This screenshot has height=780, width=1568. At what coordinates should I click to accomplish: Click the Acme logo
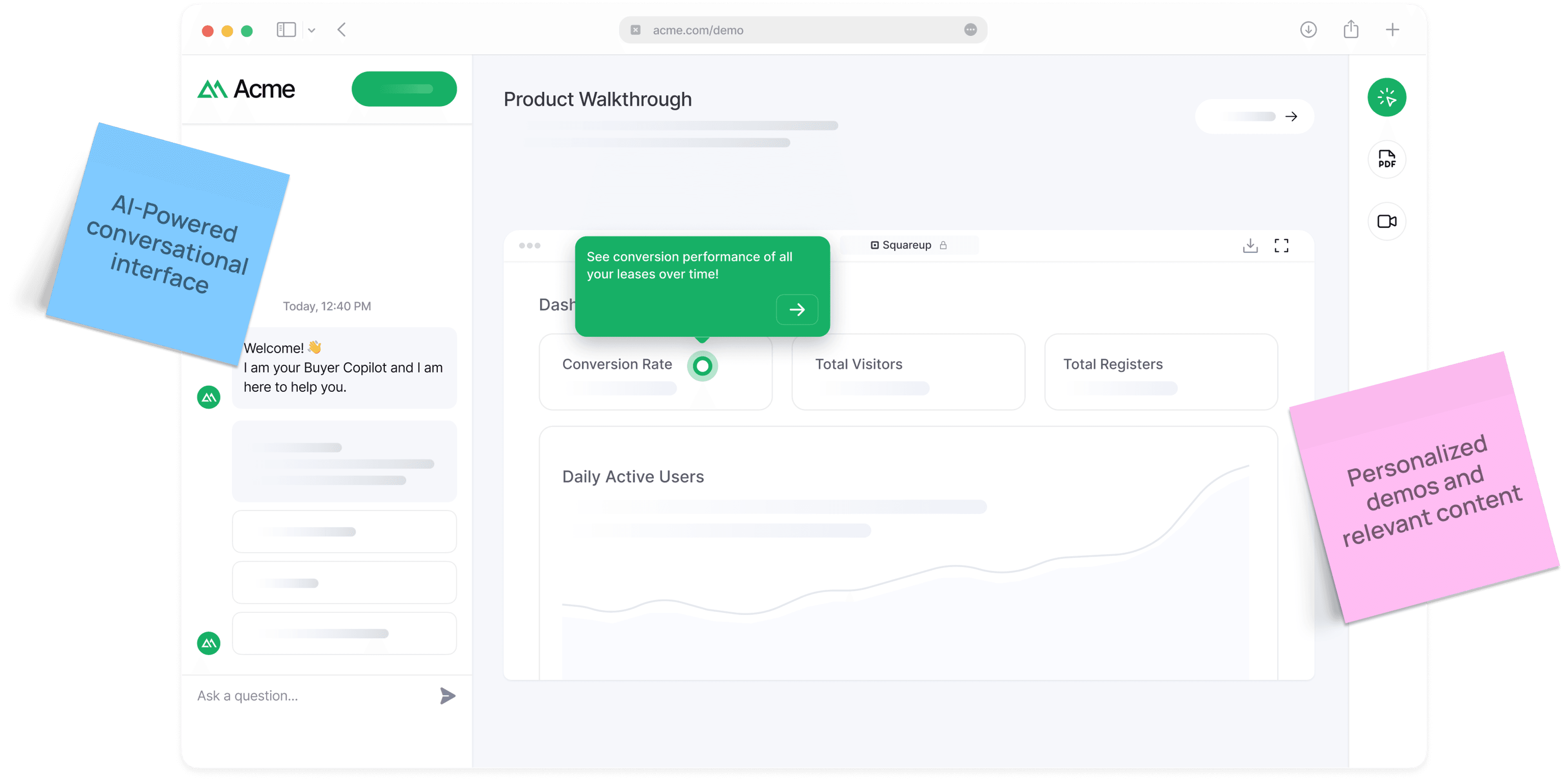(x=246, y=89)
